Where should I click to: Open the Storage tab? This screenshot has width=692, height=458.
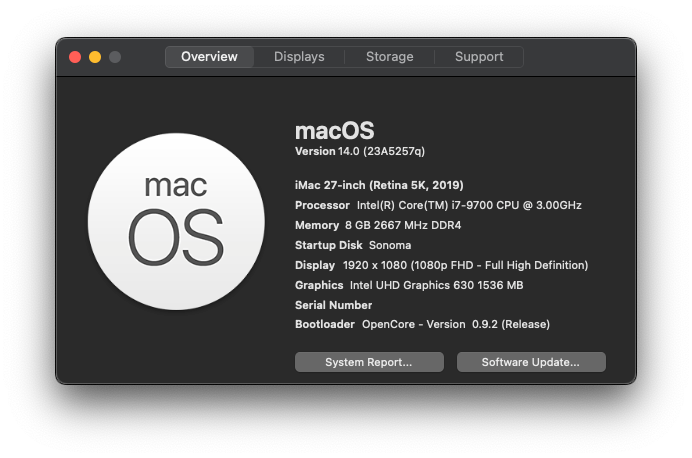point(390,57)
